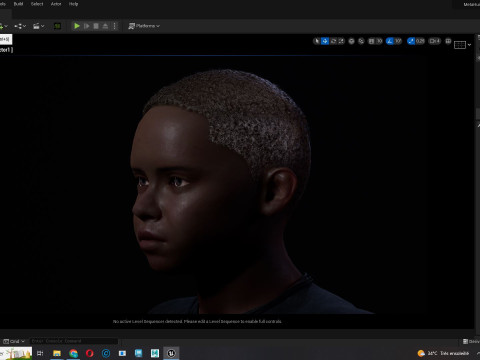Open grid snap size value 10

point(379,41)
